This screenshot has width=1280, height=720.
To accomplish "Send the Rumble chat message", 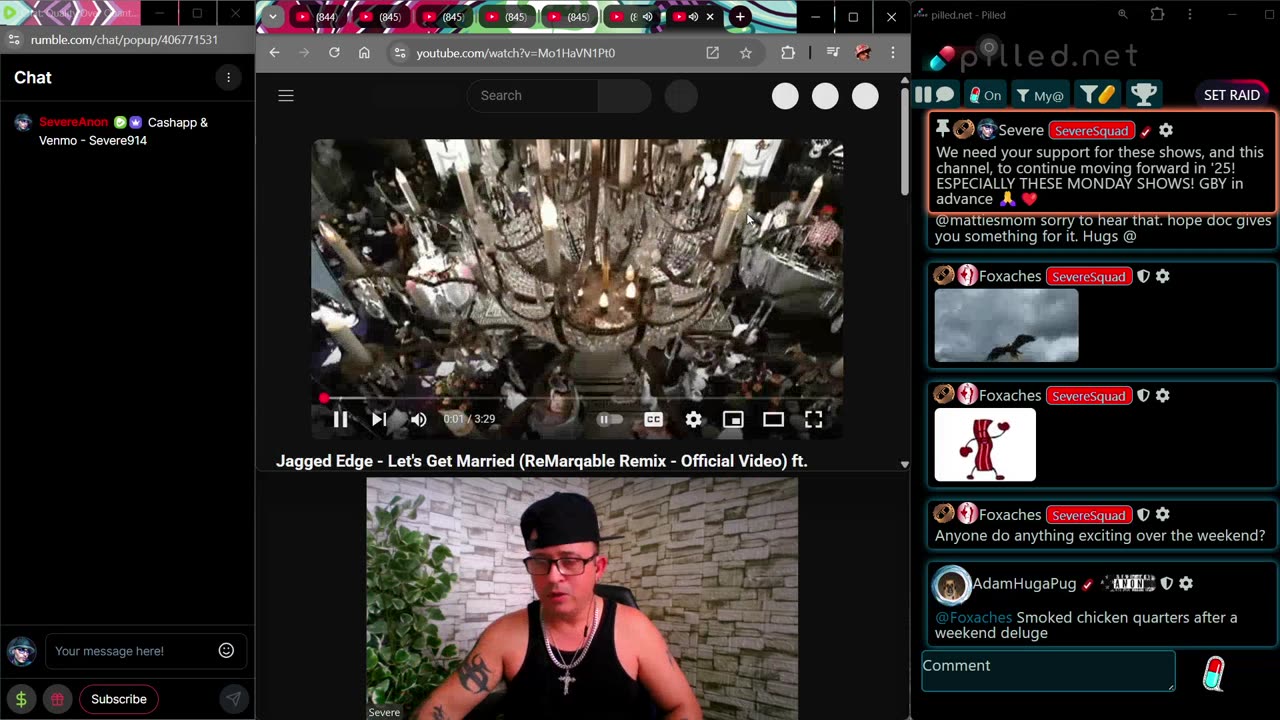I will [x=233, y=699].
